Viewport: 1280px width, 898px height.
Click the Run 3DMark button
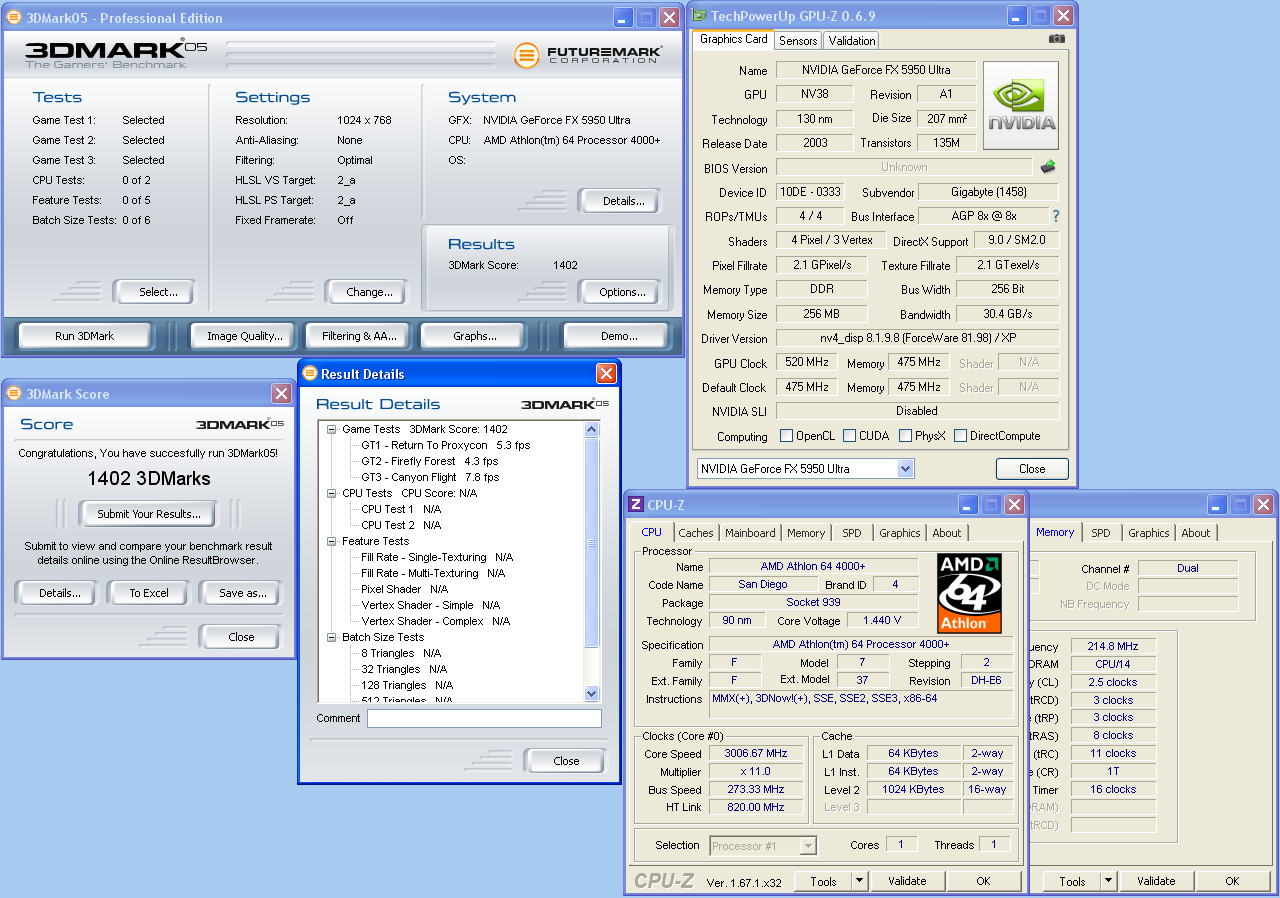[85, 336]
